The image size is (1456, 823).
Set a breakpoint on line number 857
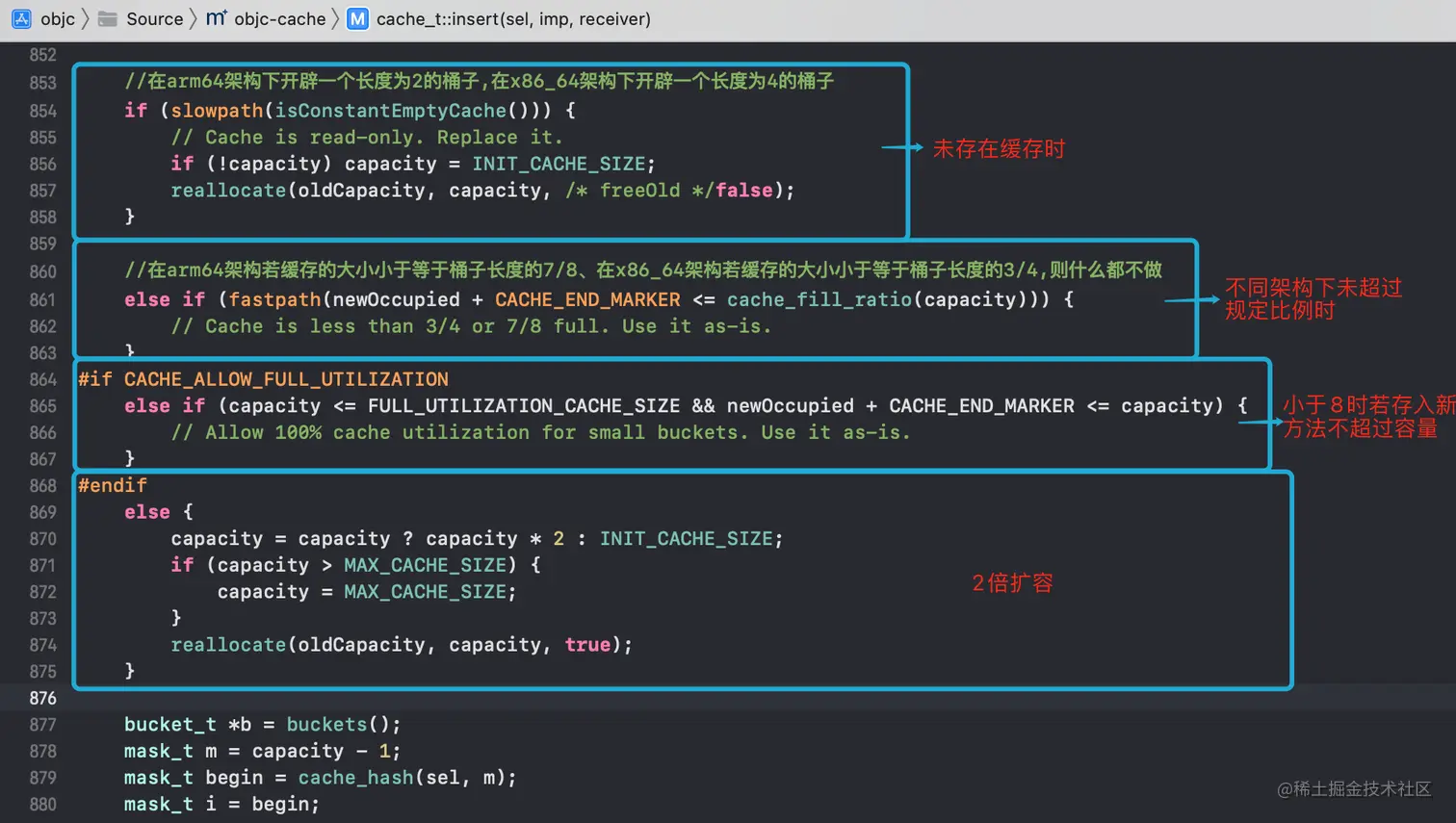tap(42, 191)
